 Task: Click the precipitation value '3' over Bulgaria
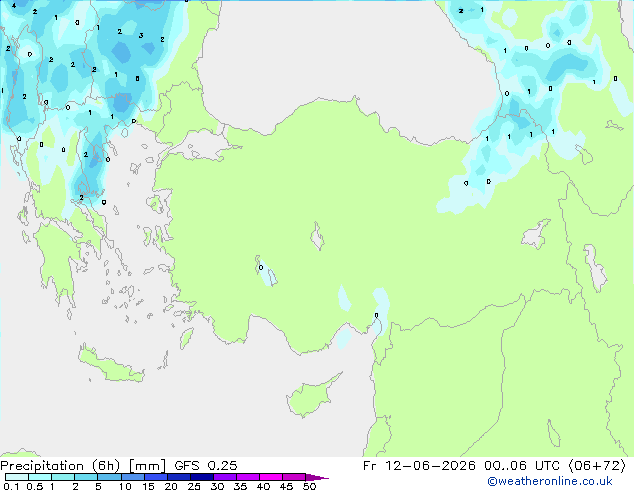pos(141,36)
